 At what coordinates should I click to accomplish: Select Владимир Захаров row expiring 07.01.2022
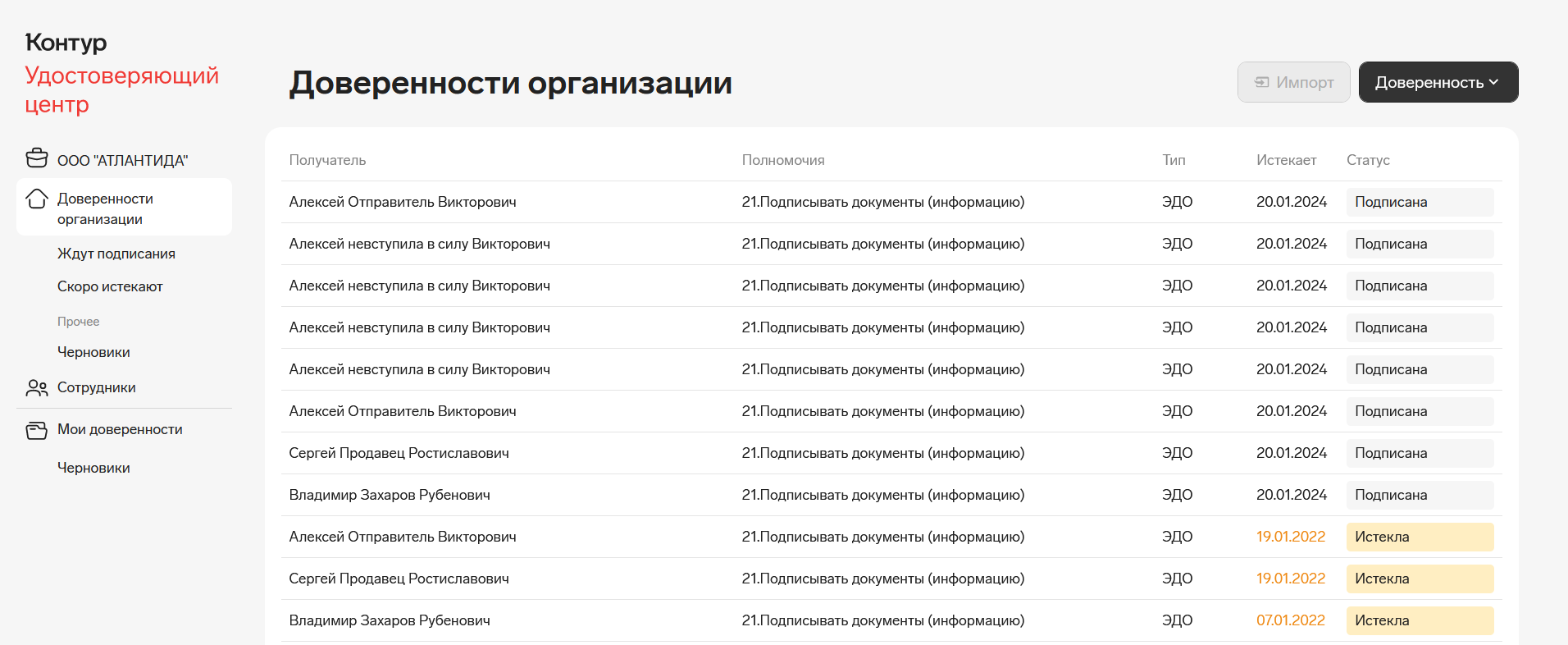click(x=389, y=620)
